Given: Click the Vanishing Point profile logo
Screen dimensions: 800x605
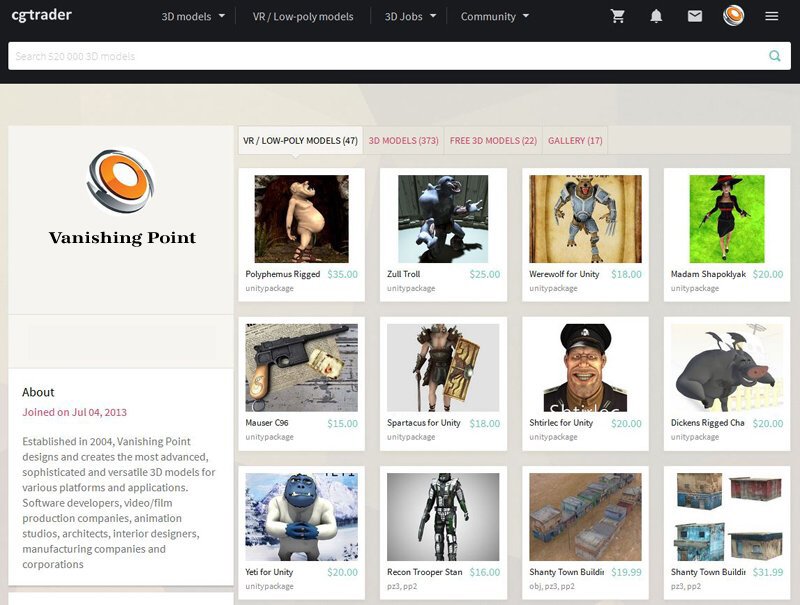Looking at the screenshot, I should tap(120, 181).
